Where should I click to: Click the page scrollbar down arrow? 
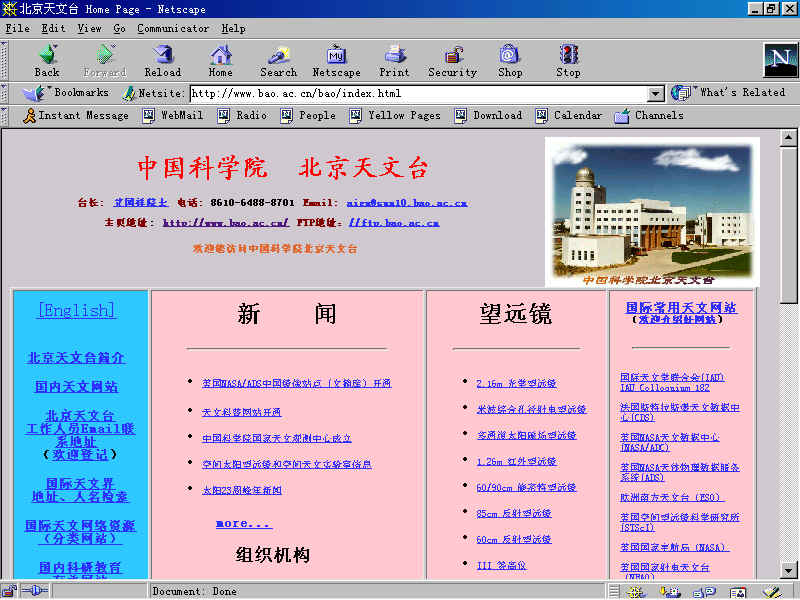click(x=788, y=570)
